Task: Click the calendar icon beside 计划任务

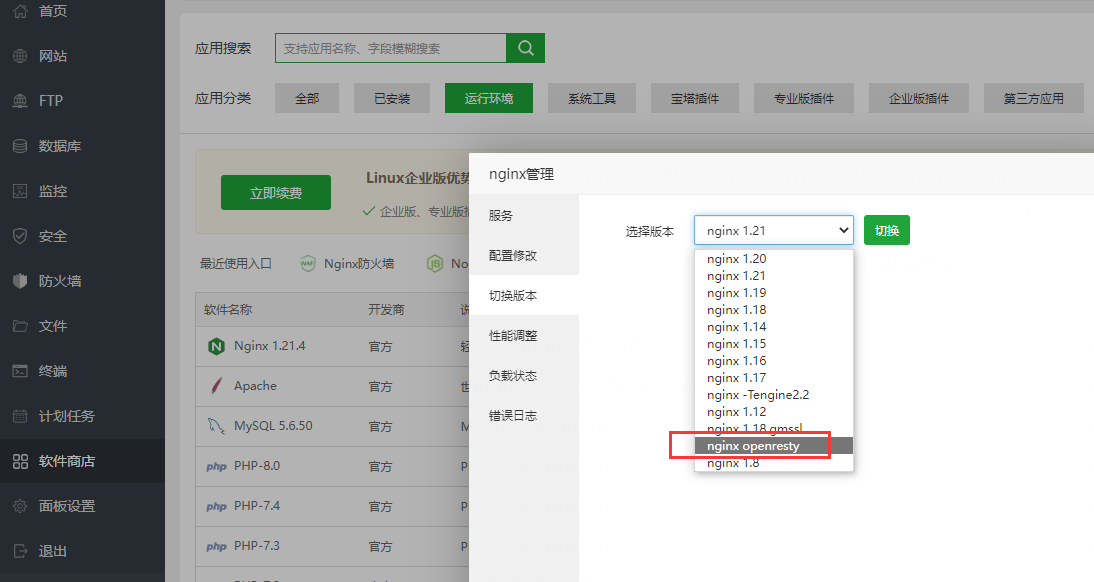Action: pos(20,416)
